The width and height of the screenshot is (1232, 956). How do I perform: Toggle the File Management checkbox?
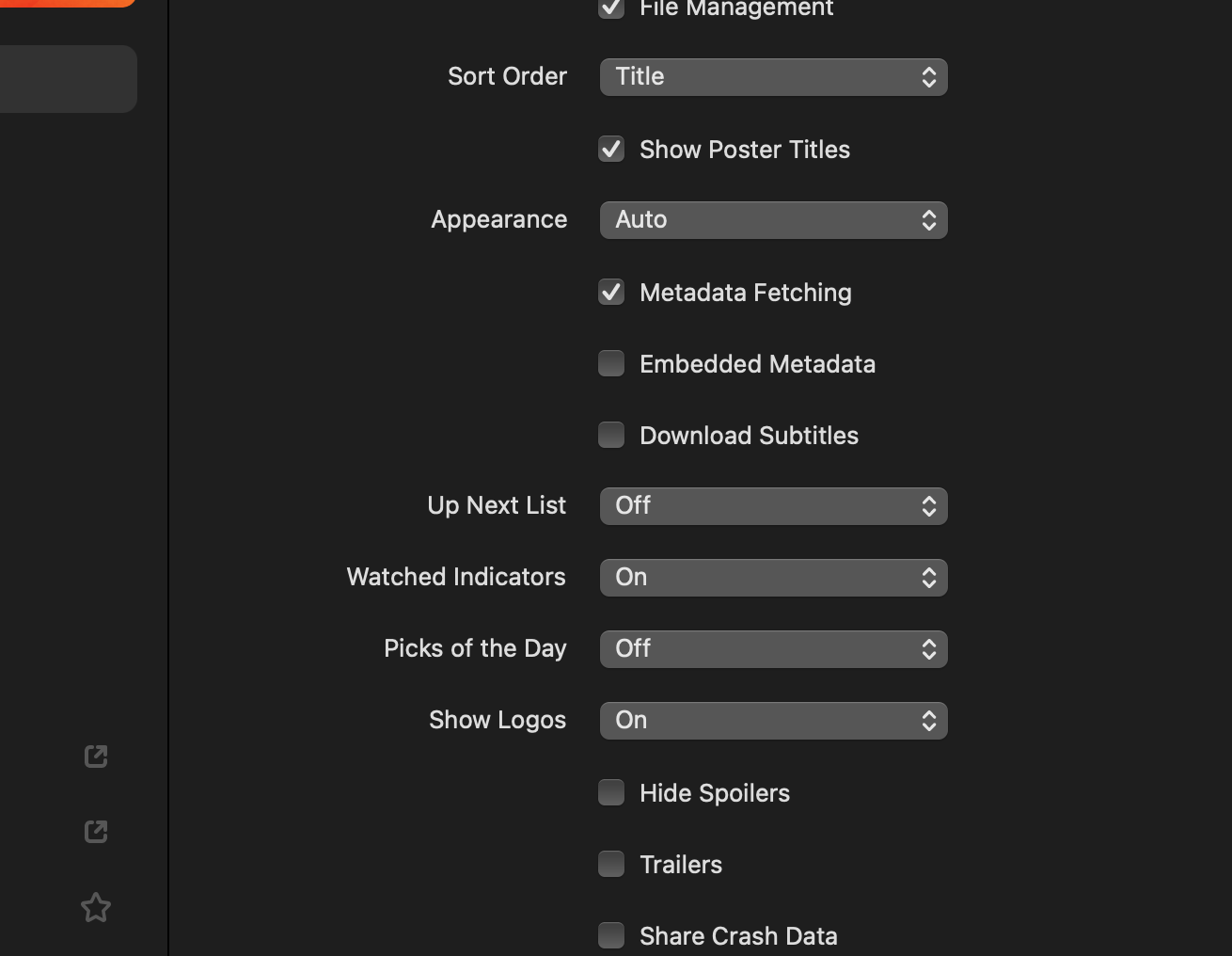pyautogui.click(x=611, y=8)
